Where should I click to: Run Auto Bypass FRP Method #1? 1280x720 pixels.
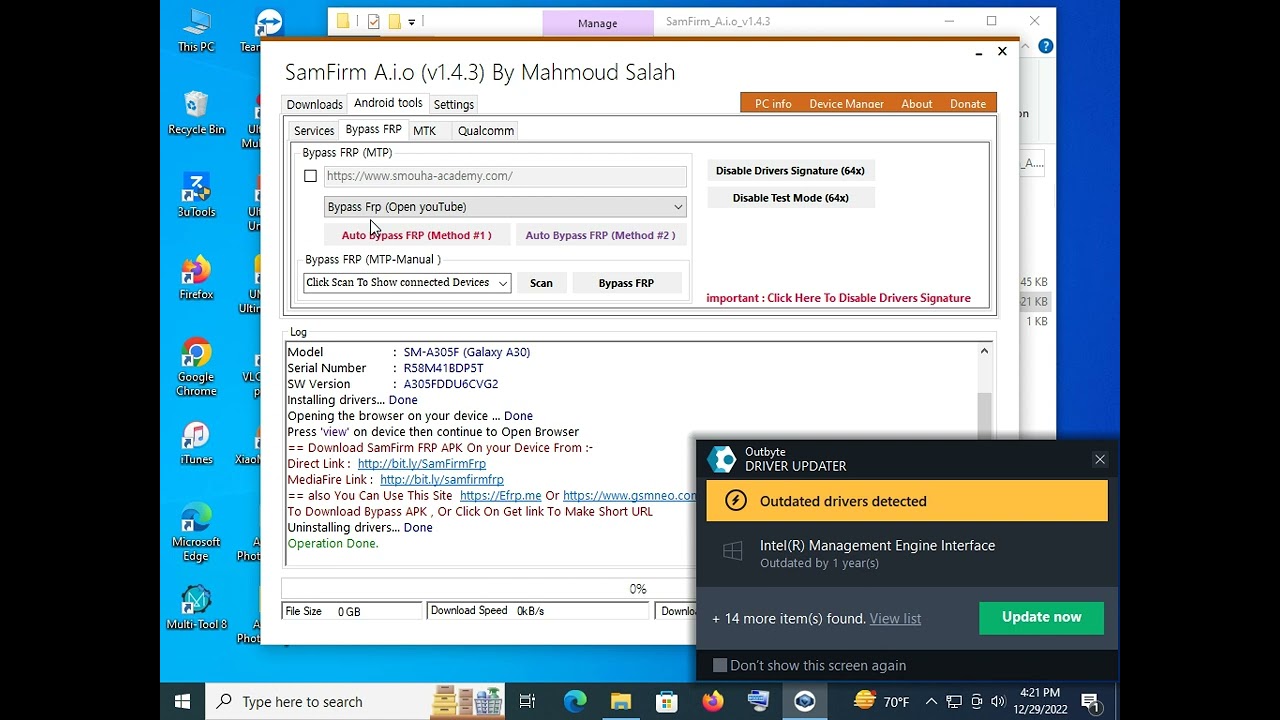click(417, 235)
